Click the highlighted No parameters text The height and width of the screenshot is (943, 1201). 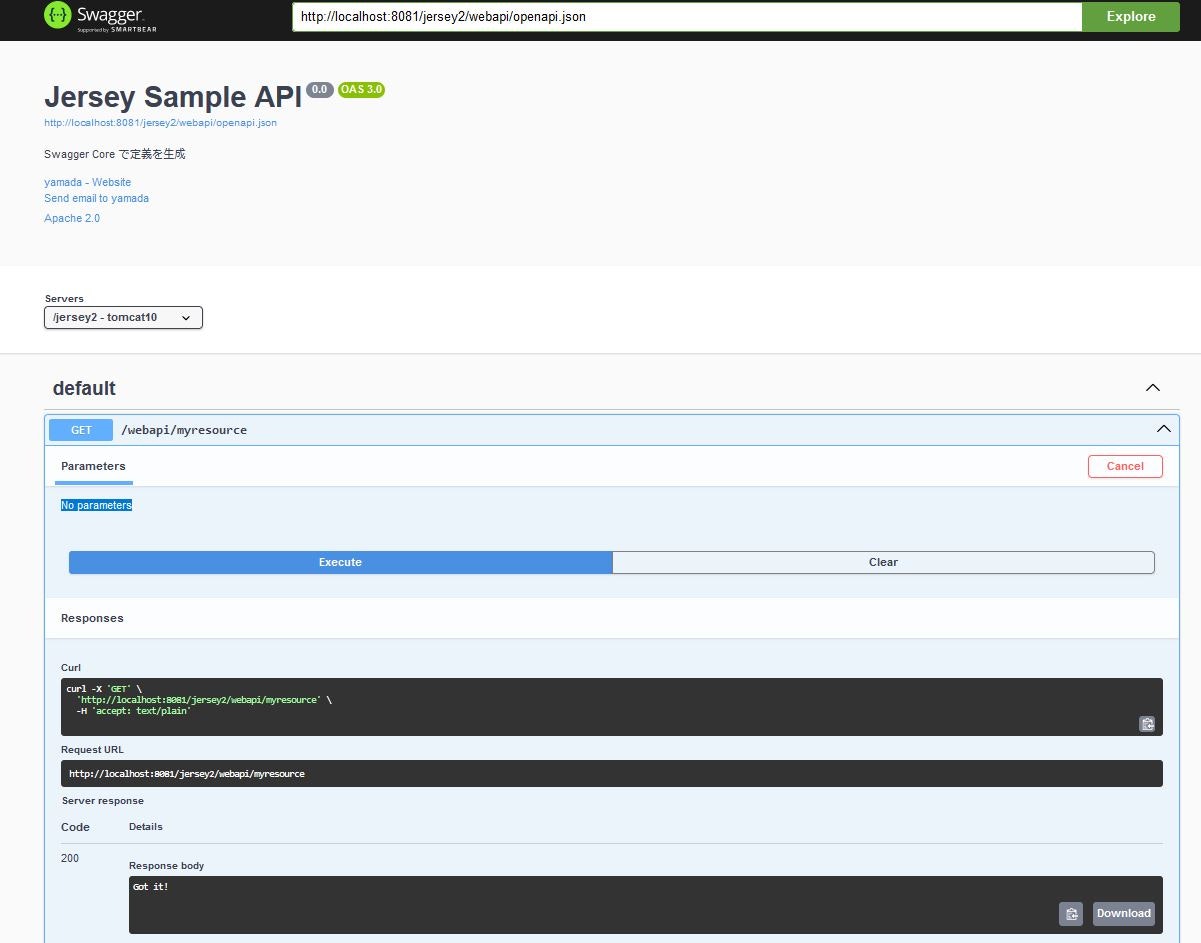click(96, 505)
